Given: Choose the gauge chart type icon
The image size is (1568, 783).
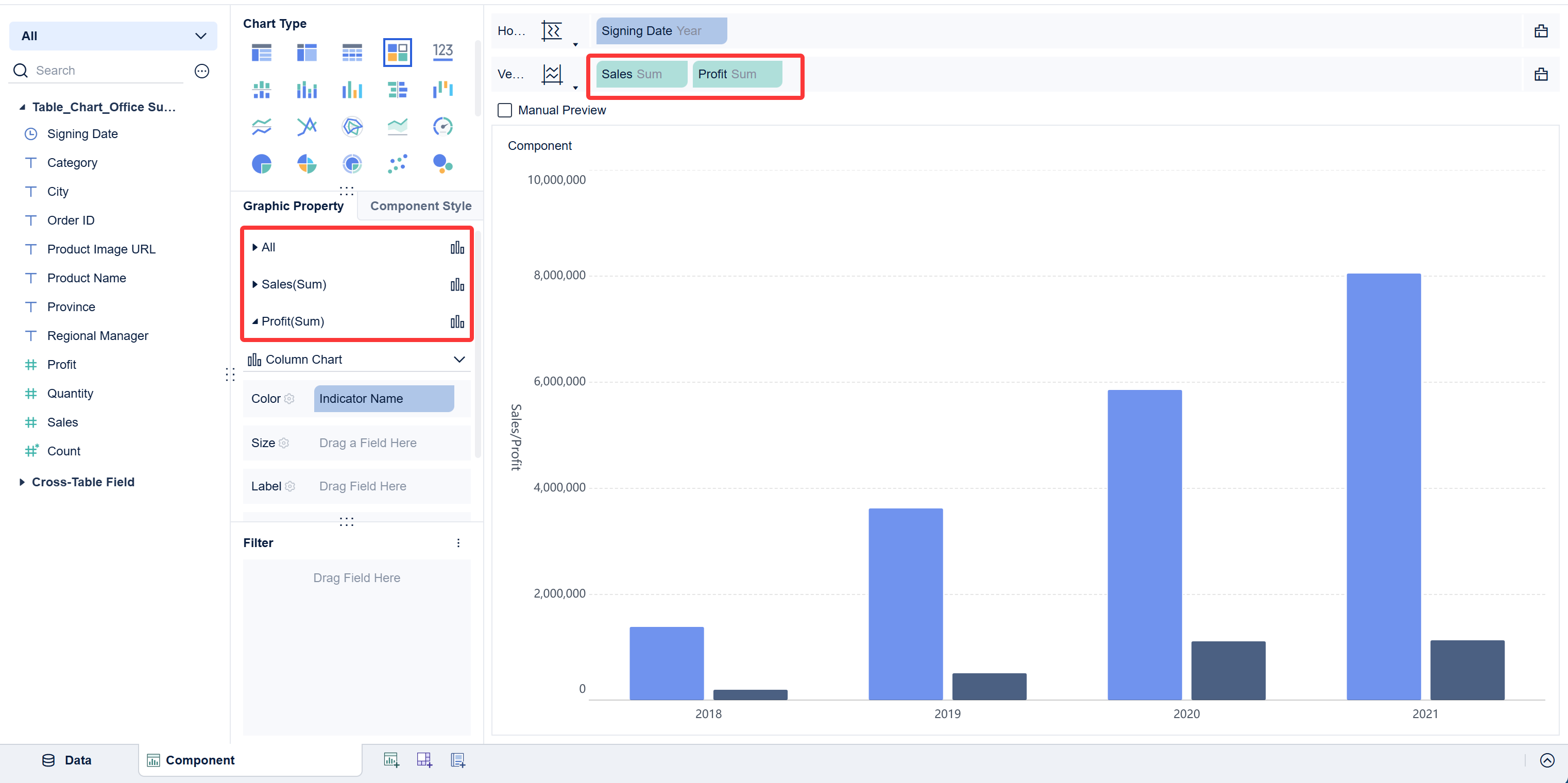Looking at the screenshot, I should click(442, 127).
